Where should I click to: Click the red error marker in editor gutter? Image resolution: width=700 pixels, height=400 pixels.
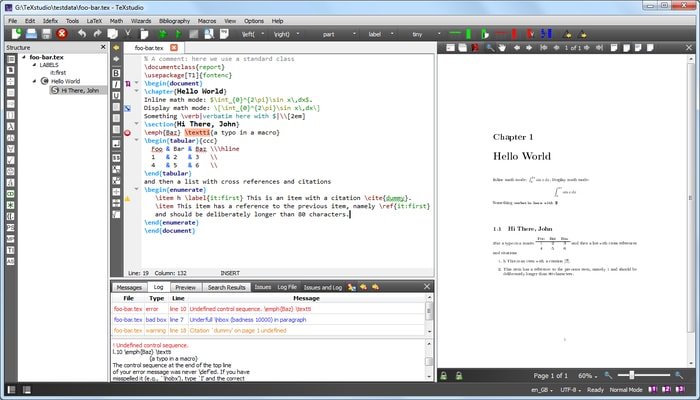point(127,133)
